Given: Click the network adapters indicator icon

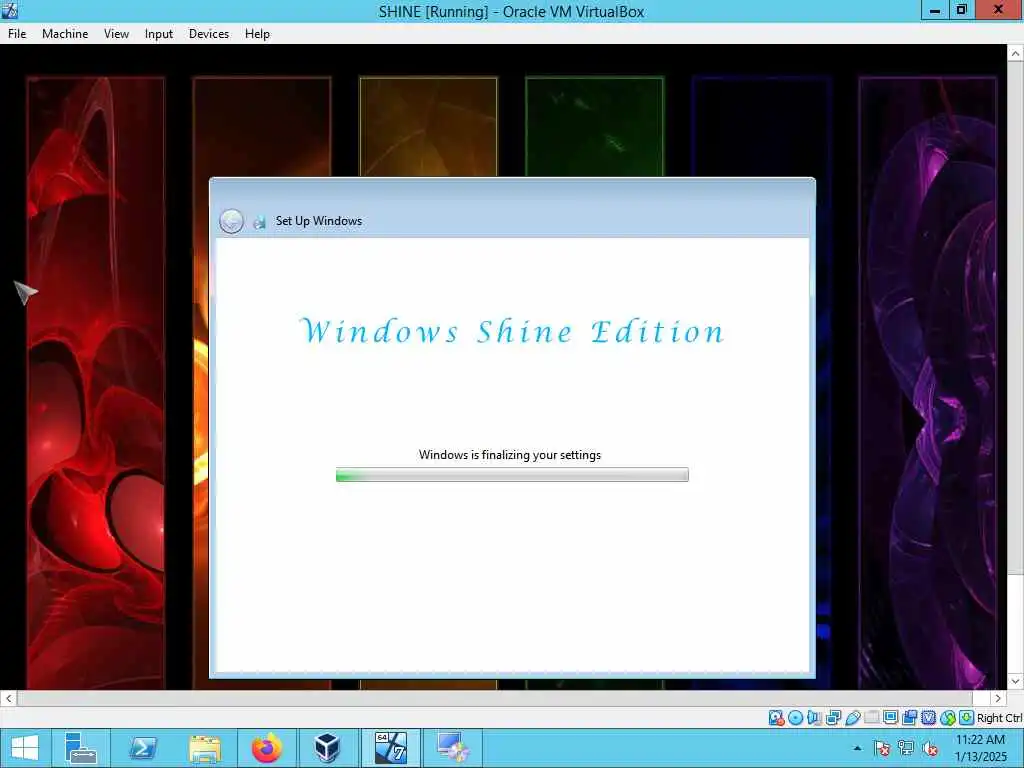Looking at the screenshot, I should [833, 718].
